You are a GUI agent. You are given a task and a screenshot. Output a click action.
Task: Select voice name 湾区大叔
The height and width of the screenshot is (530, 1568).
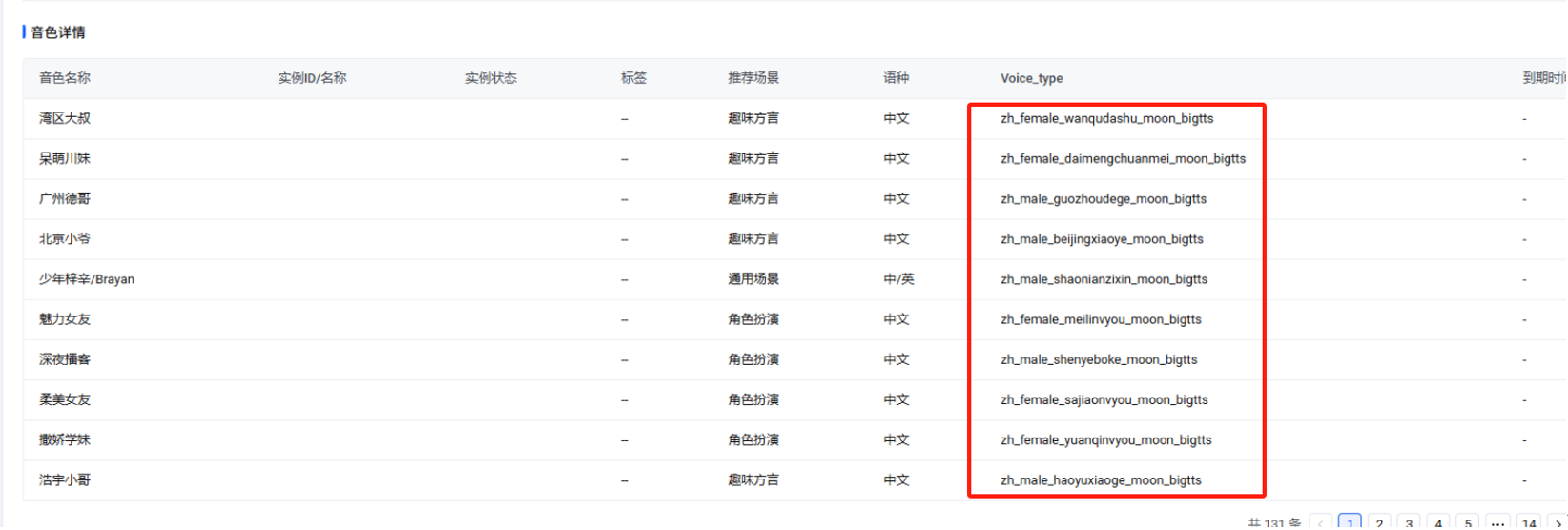(65, 118)
